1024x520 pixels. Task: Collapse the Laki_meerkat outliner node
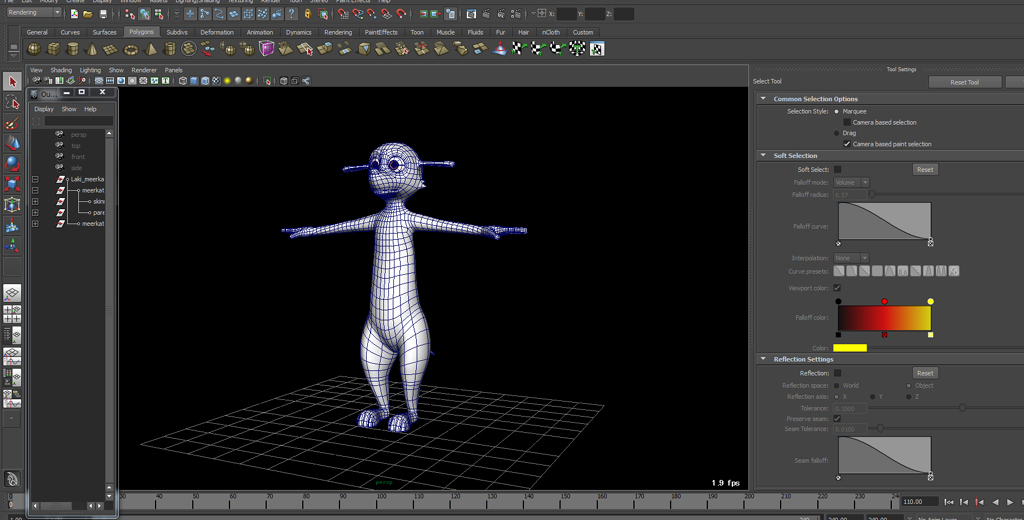pyautogui.click(x=35, y=180)
